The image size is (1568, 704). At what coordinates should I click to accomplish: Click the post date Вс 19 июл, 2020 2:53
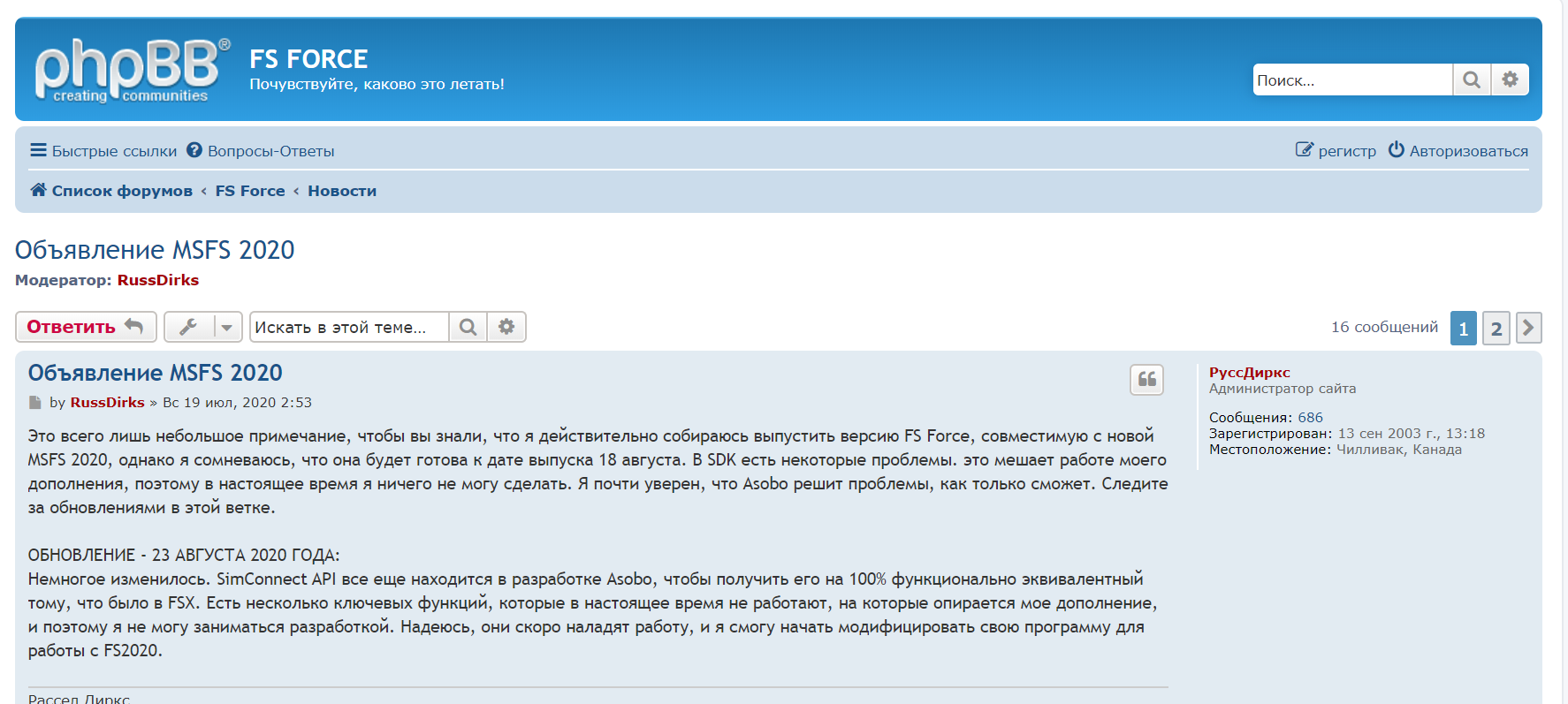(237, 403)
